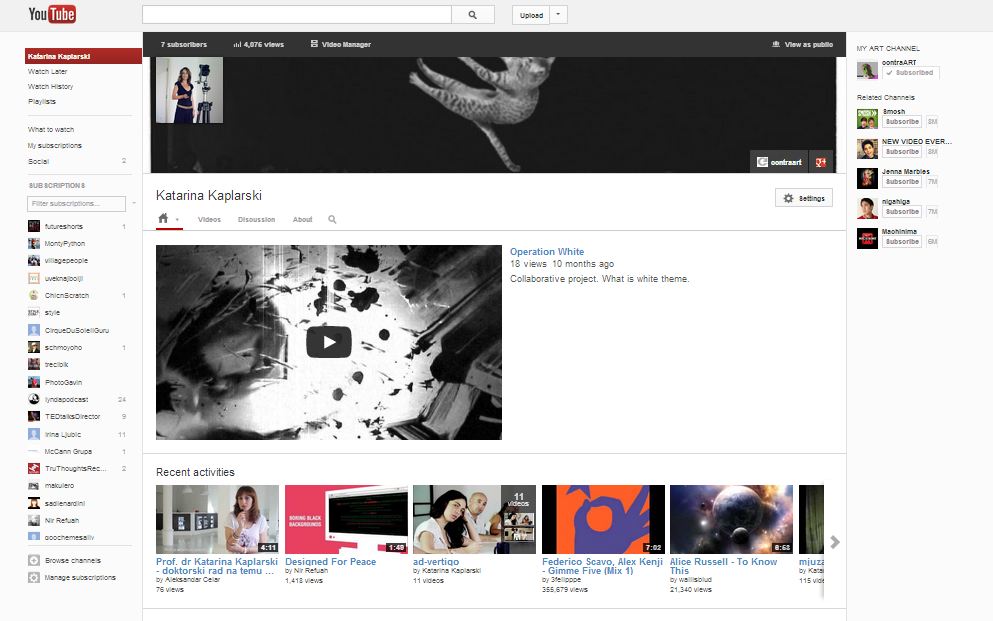The height and width of the screenshot is (621, 993).
Task: Open ad-vertigo playlist title link
Action: [436, 561]
